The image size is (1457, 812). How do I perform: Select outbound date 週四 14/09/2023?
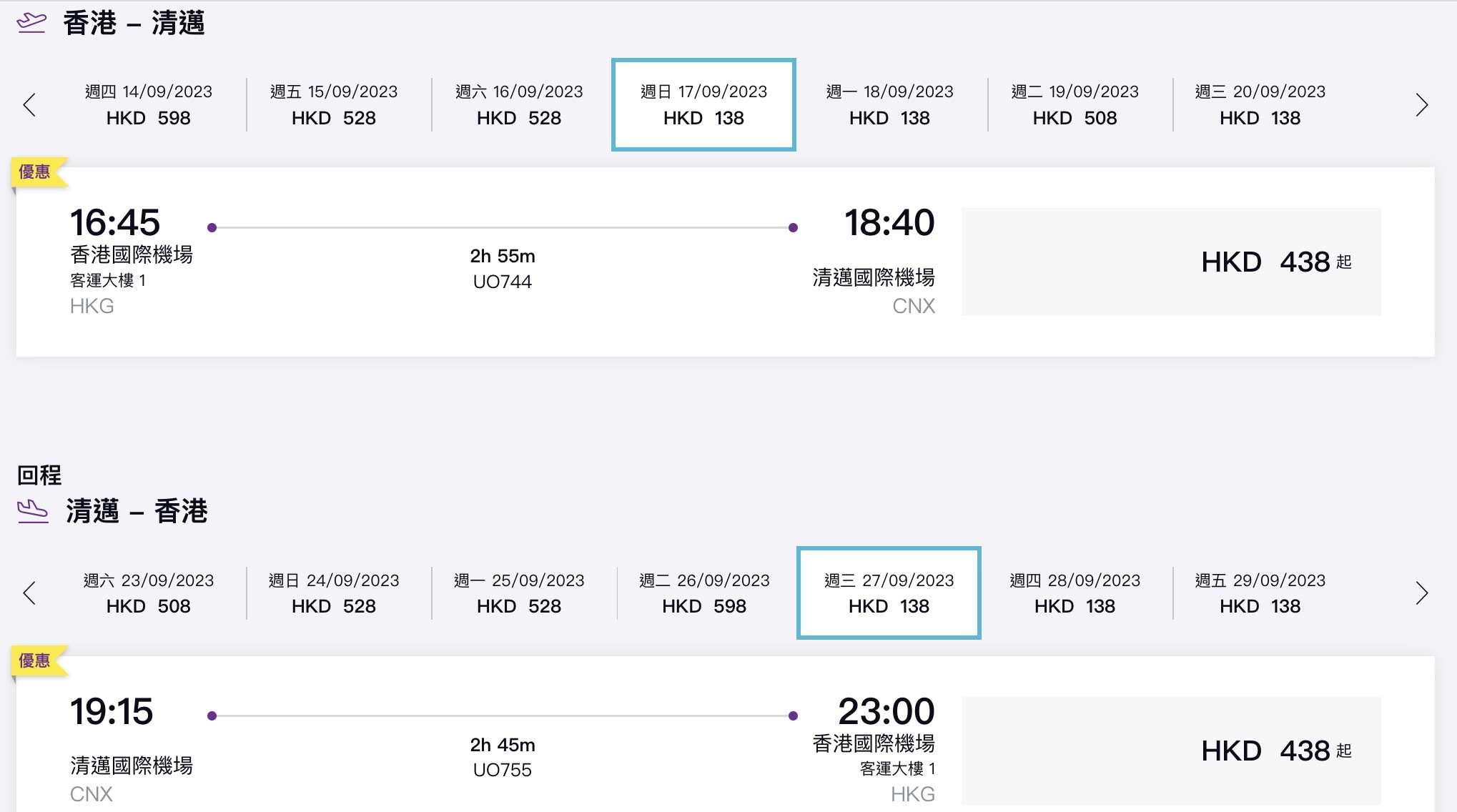tap(149, 105)
